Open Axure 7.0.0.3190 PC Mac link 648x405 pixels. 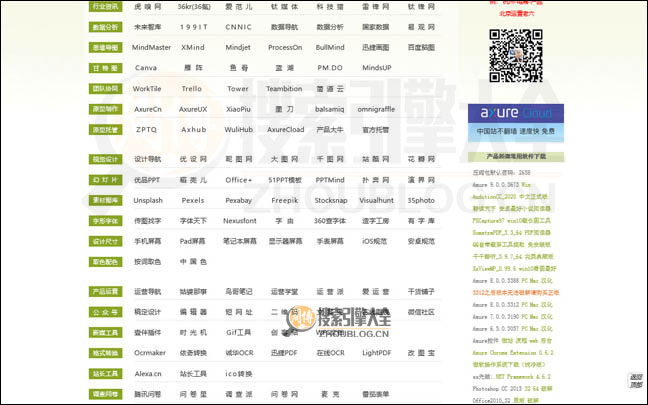click(512, 317)
